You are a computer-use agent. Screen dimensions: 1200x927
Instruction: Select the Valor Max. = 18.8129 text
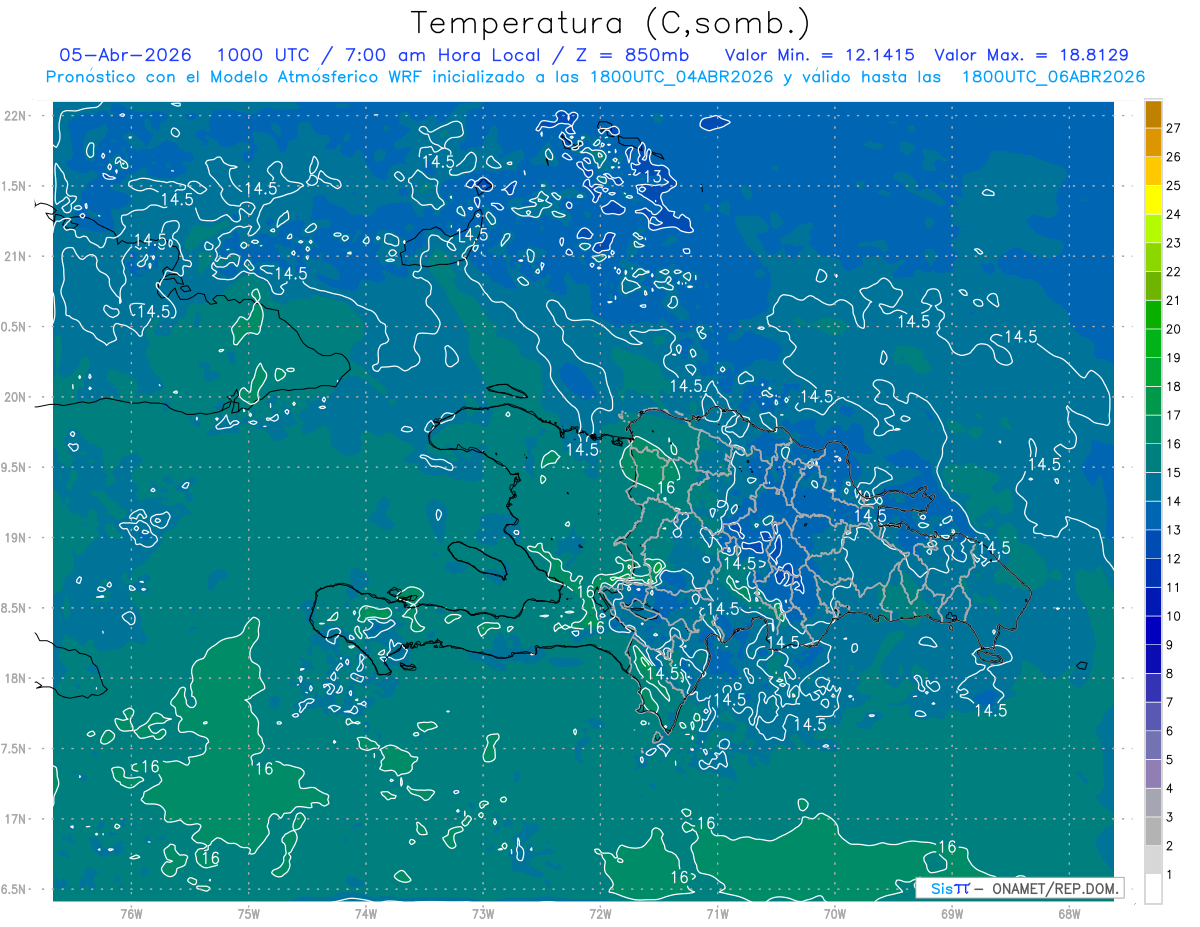coord(1031,55)
